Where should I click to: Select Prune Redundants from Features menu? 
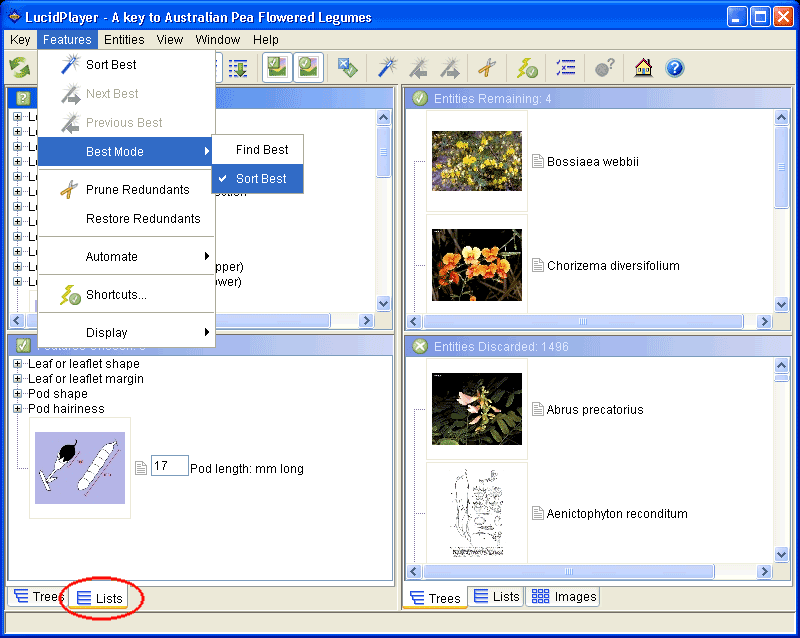(137, 190)
